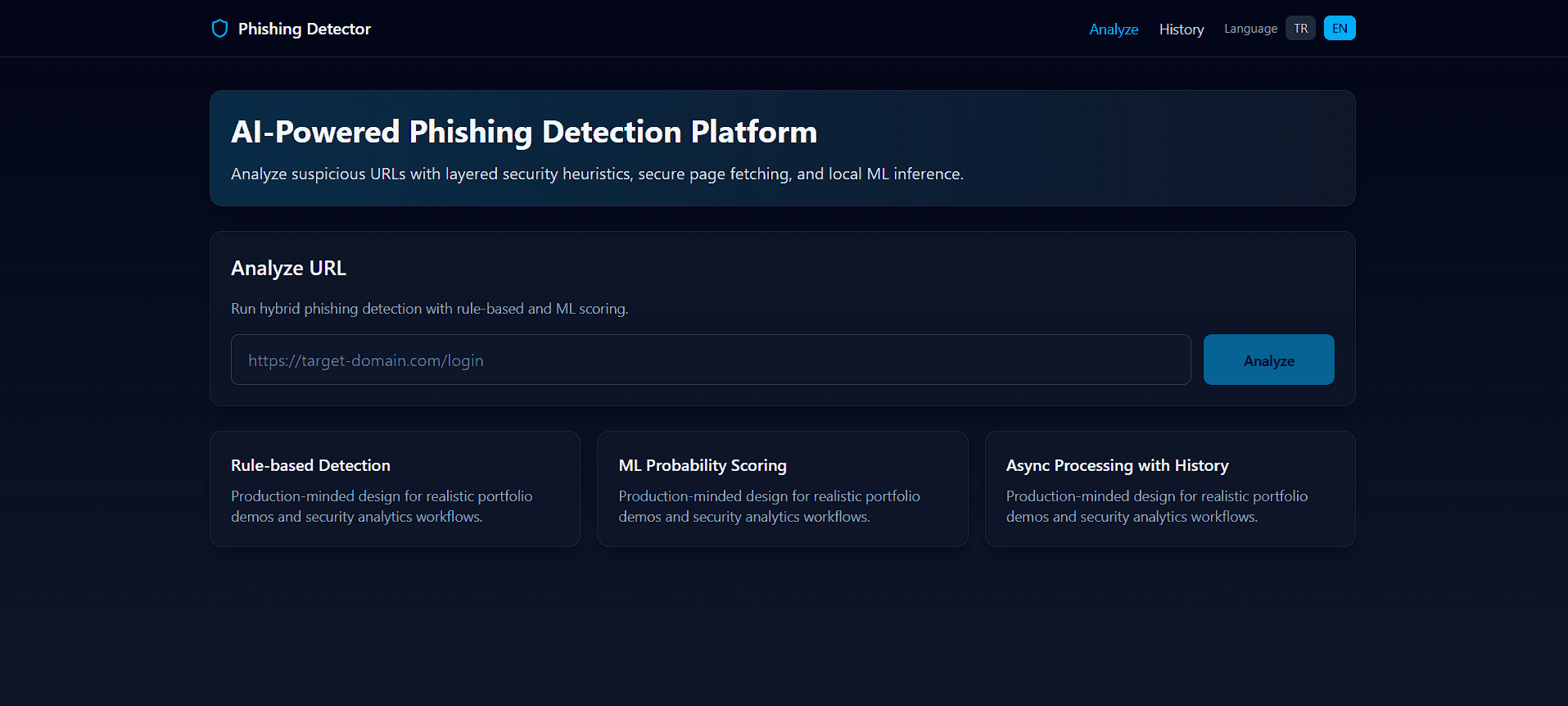Switch language to EN
The width and height of the screenshot is (1568, 706).
pyautogui.click(x=1340, y=28)
